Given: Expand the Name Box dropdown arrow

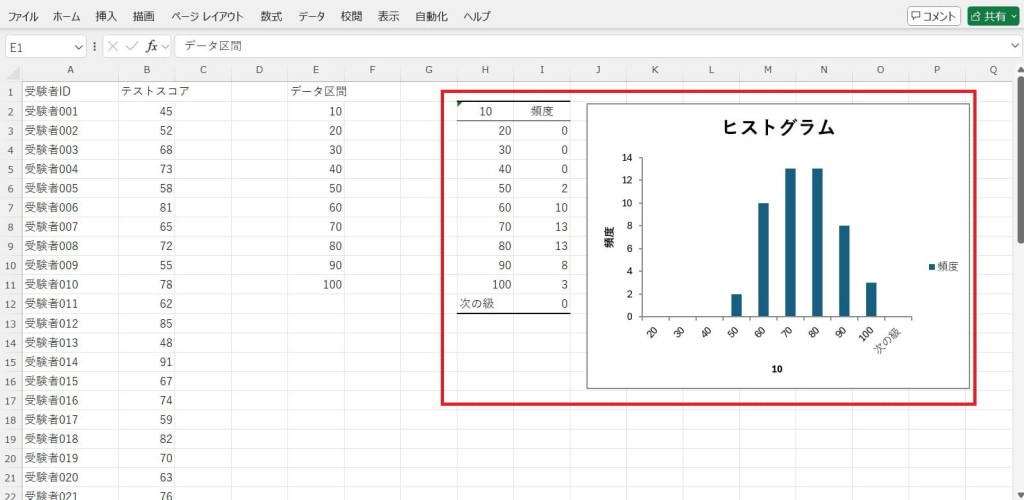Looking at the screenshot, I should [78, 47].
